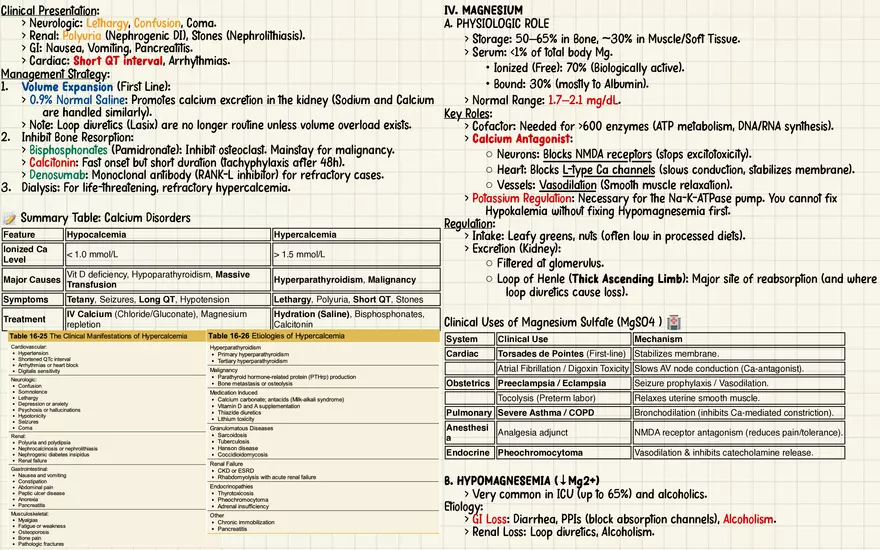Click 'Analgesia adjunct' cell

563,432
